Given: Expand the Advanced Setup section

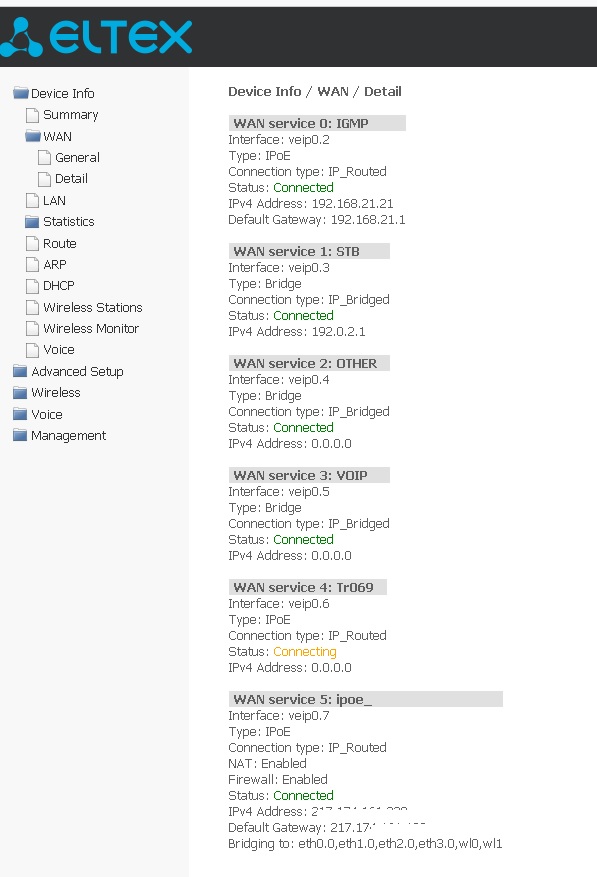Looking at the screenshot, I should click(77, 371).
